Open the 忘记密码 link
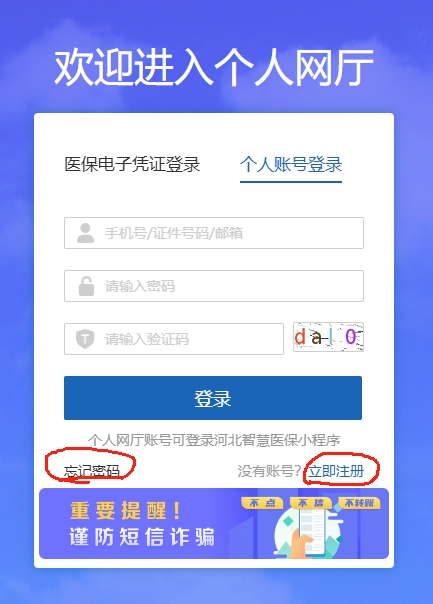433x604 pixels. click(x=92, y=471)
